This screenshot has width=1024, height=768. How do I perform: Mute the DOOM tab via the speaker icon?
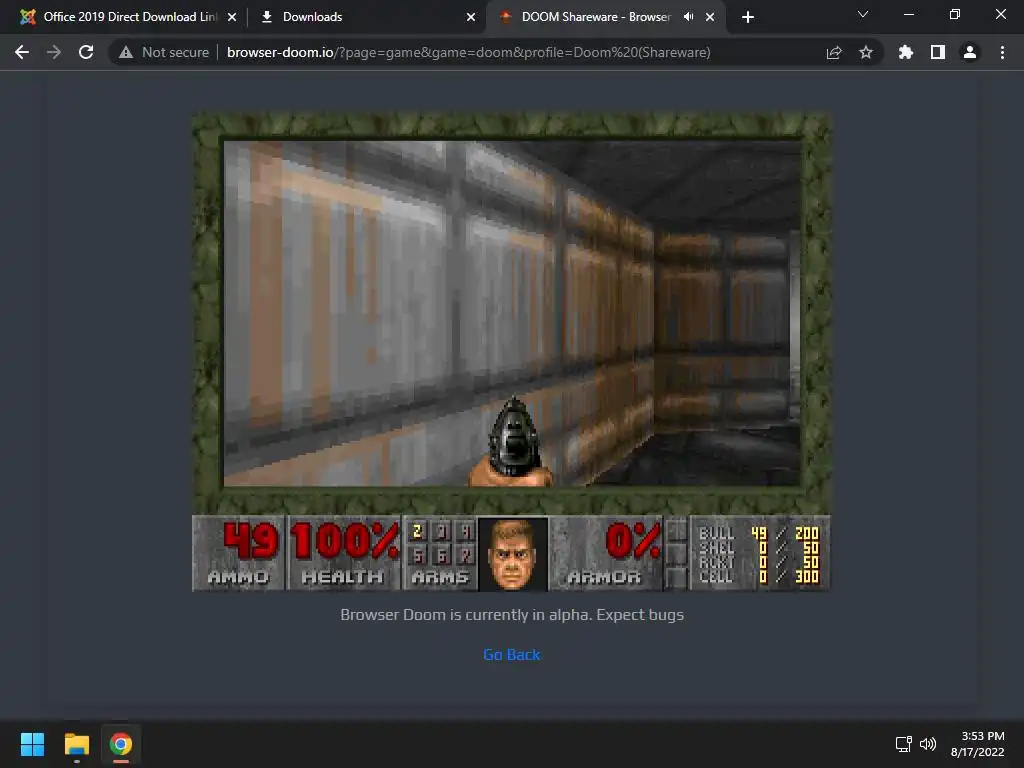[x=688, y=17]
